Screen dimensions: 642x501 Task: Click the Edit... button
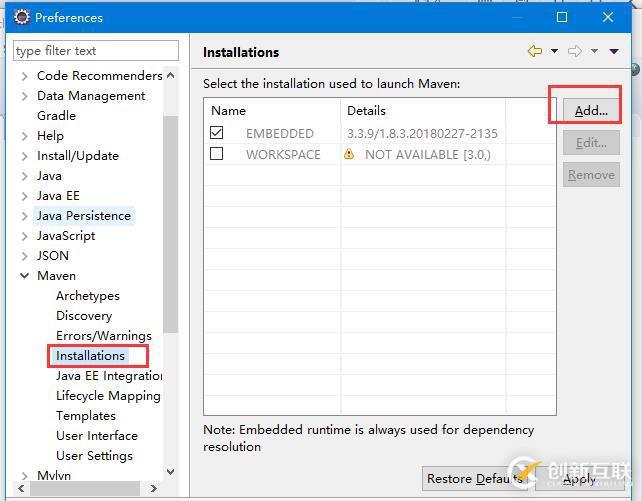point(591,143)
